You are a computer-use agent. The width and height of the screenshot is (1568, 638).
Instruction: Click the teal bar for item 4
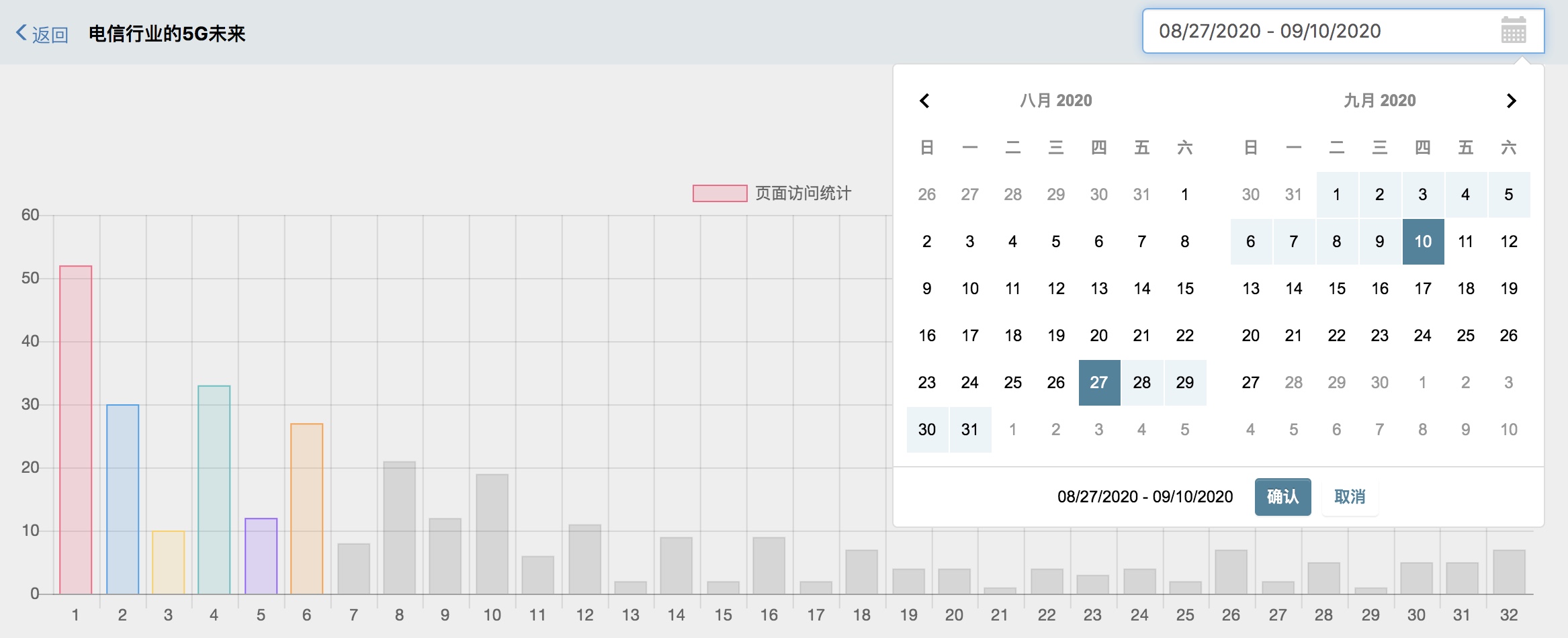pos(214,490)
